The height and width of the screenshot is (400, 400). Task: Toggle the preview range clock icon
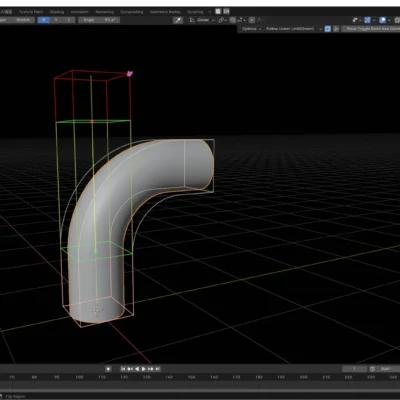pos(372,369)
